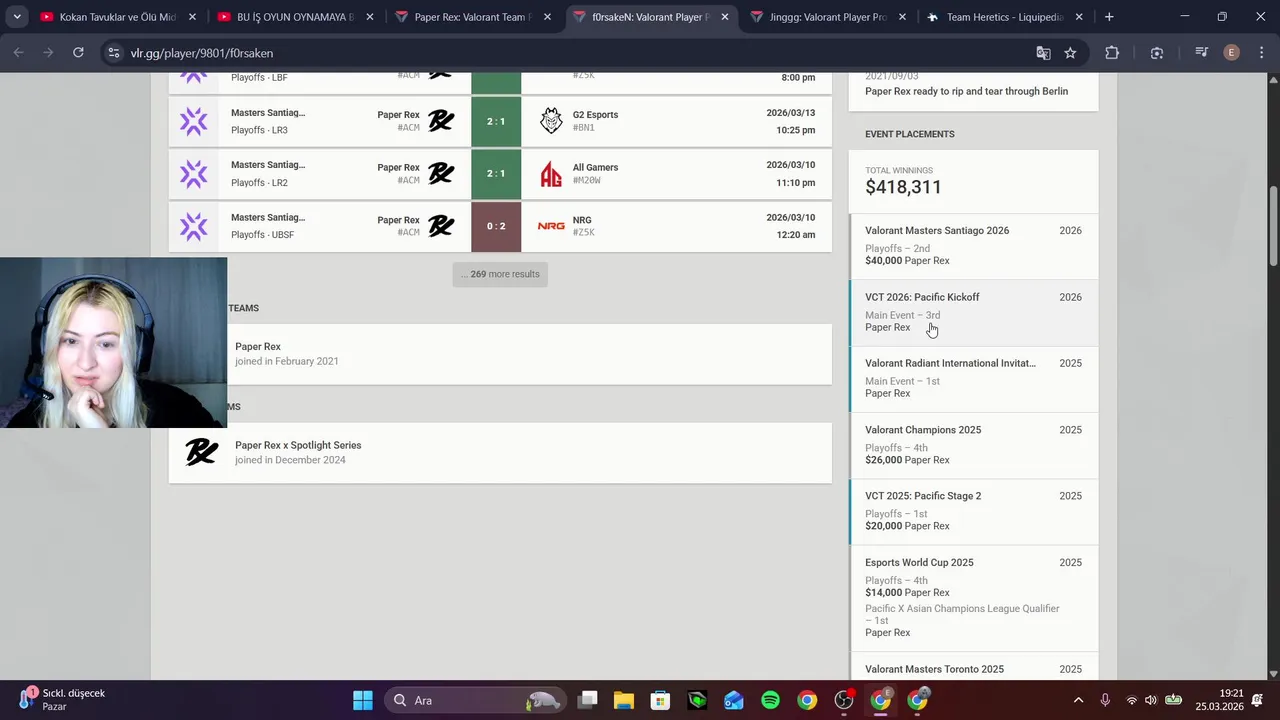Screen dimensions: 1280x720
Task: View site information icon in address bar
Action: coord(114,53)
